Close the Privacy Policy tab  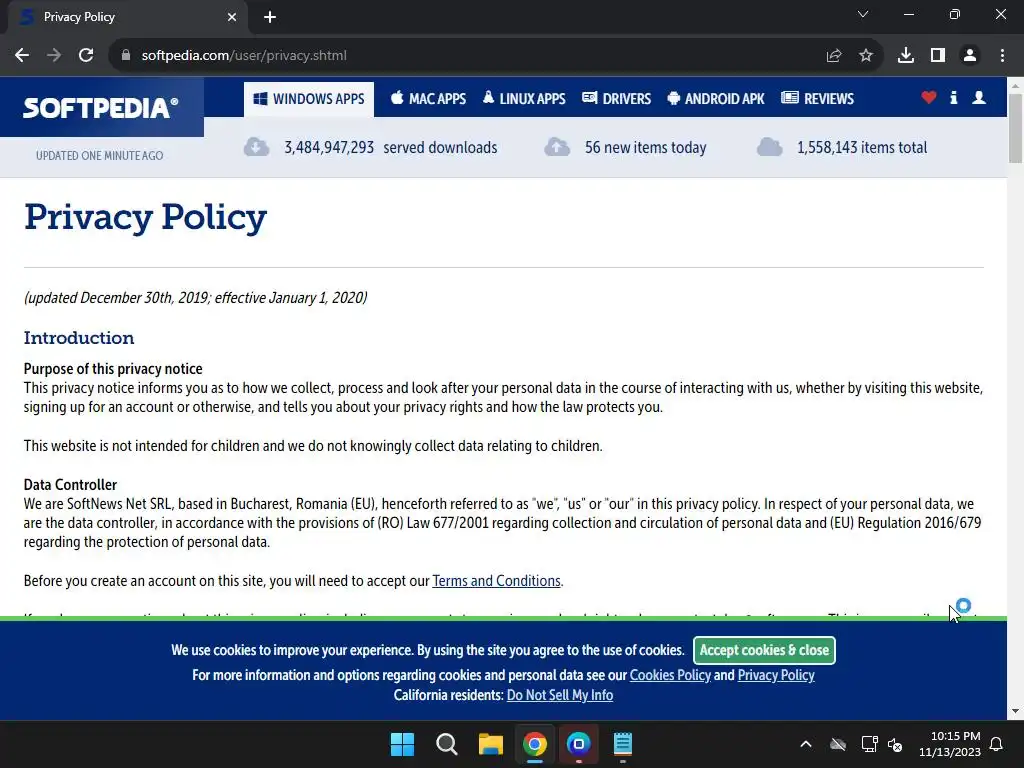pos(232,17)
